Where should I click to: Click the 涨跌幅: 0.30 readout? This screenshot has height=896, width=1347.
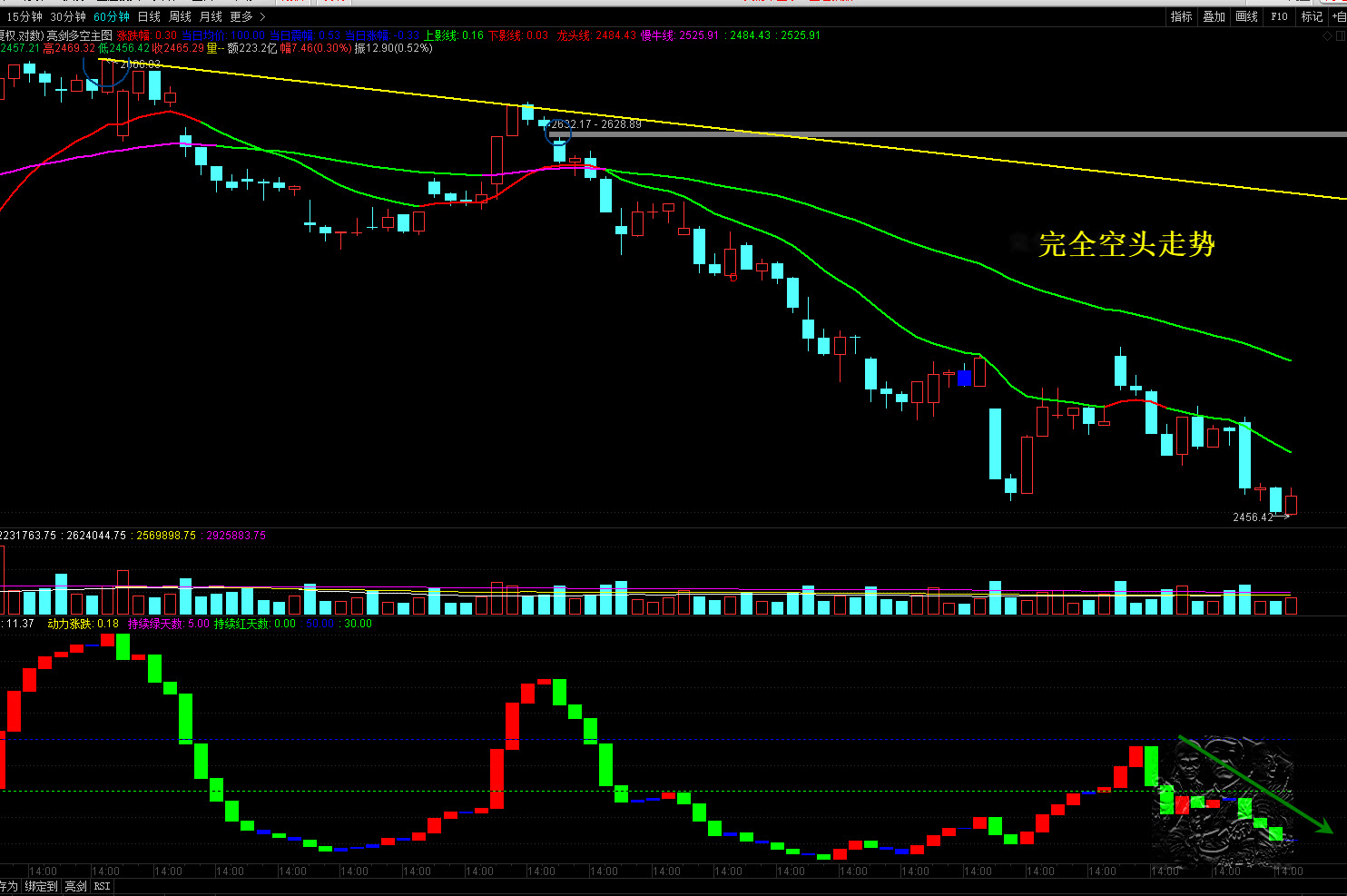(x=147, y=35)
